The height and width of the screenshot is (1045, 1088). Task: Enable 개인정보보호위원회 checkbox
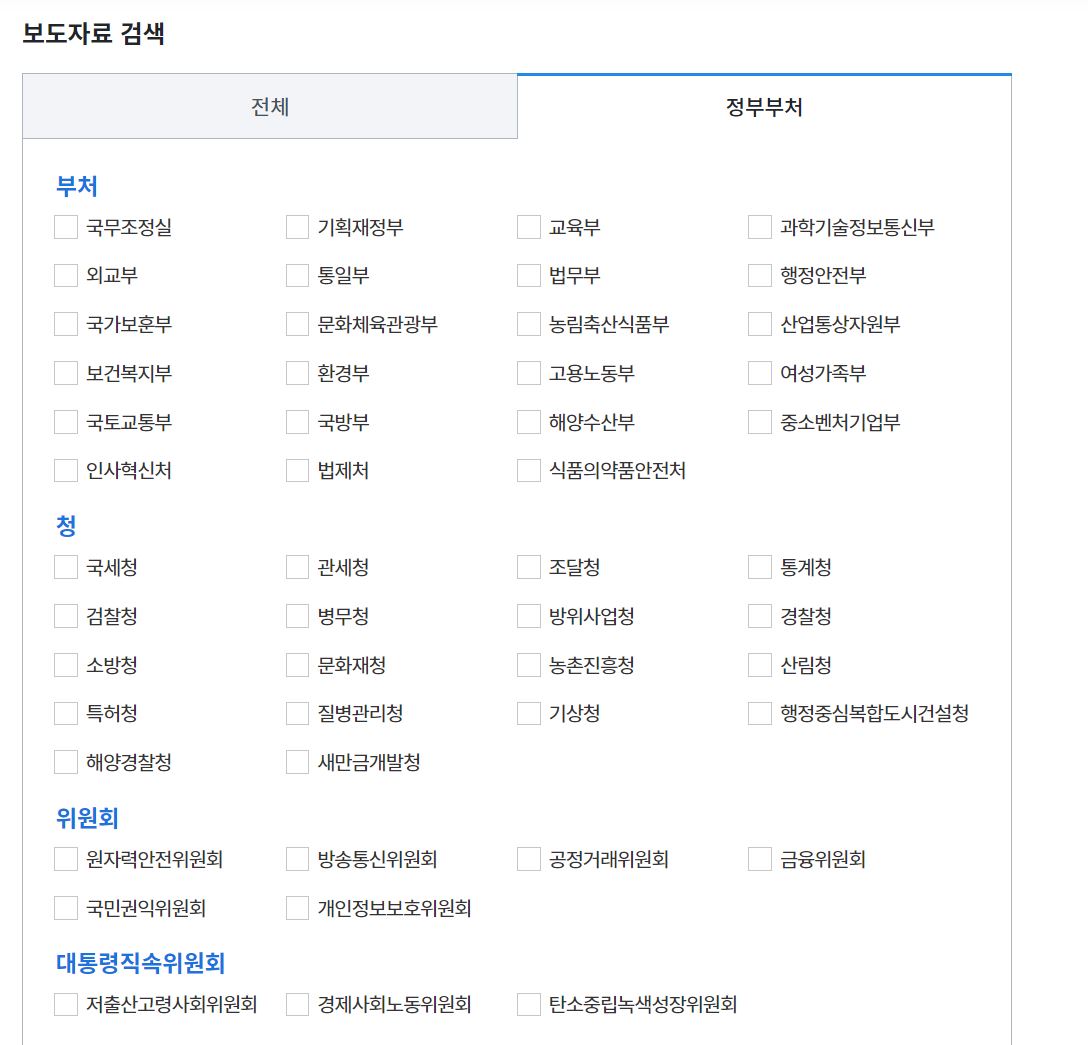(x=298, y=908)
